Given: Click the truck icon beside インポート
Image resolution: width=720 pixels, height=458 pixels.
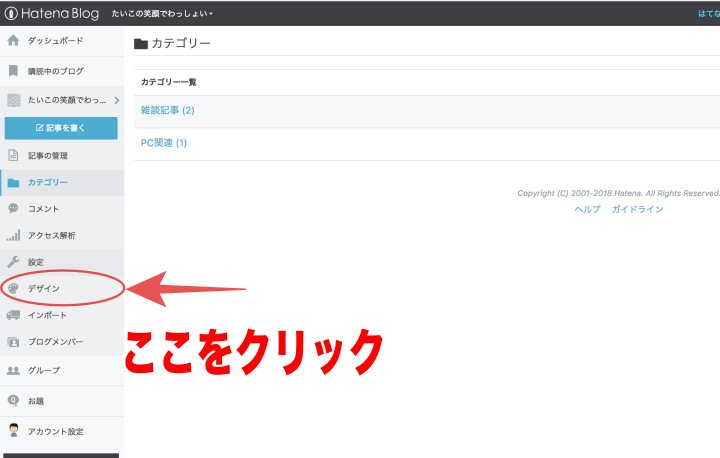Looking at the screenshot, I should click(x=13, y=315).
